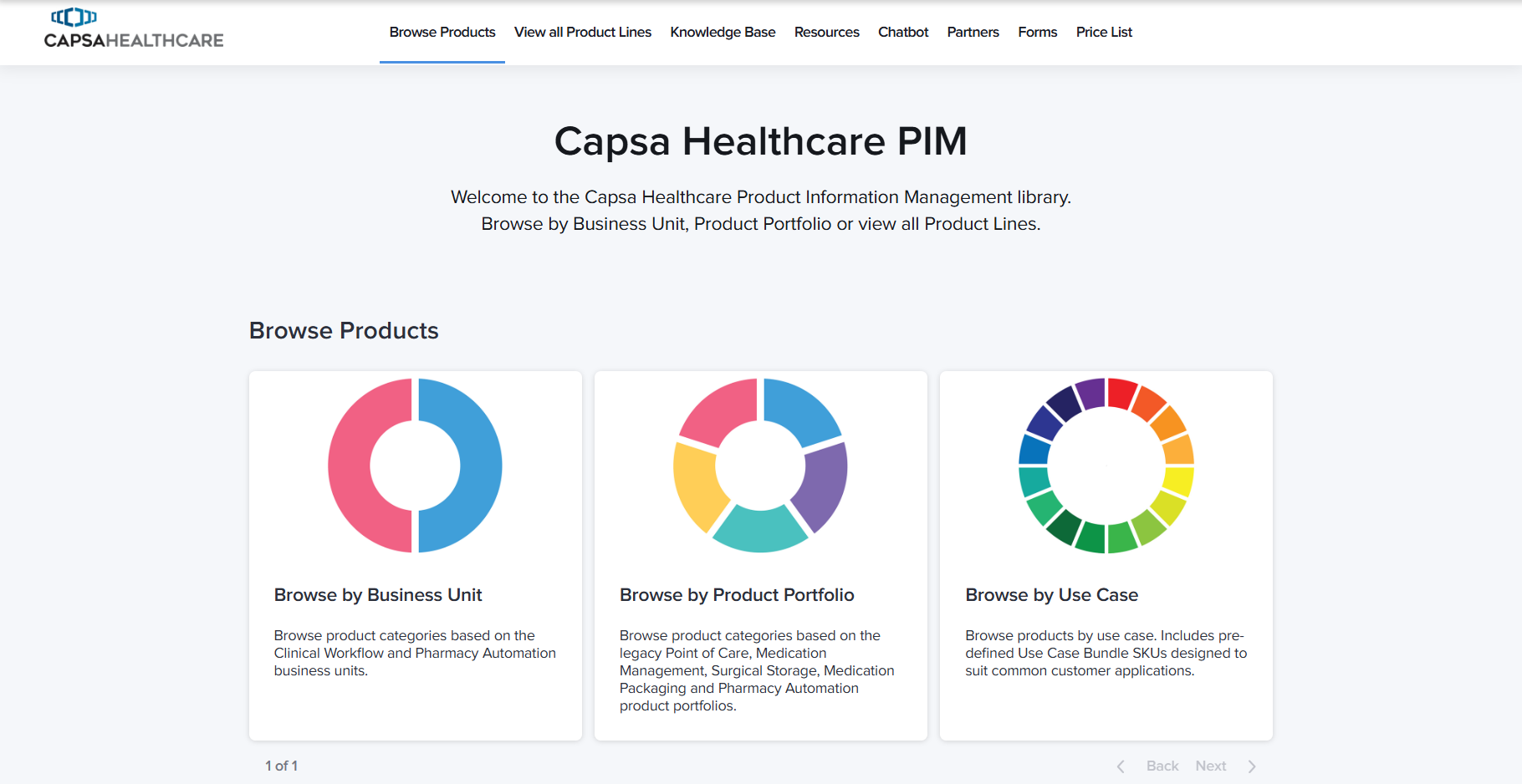
Task: Click the Next pagination button
Action: (1211, 766)
